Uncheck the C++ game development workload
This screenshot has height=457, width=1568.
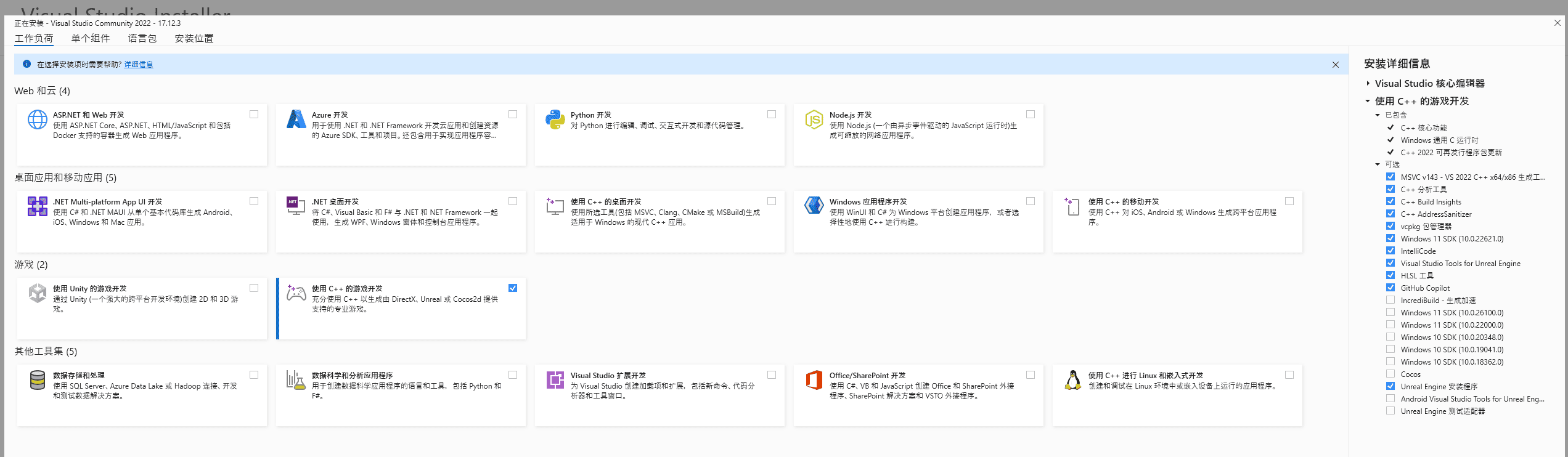click(x=513, y=288)
